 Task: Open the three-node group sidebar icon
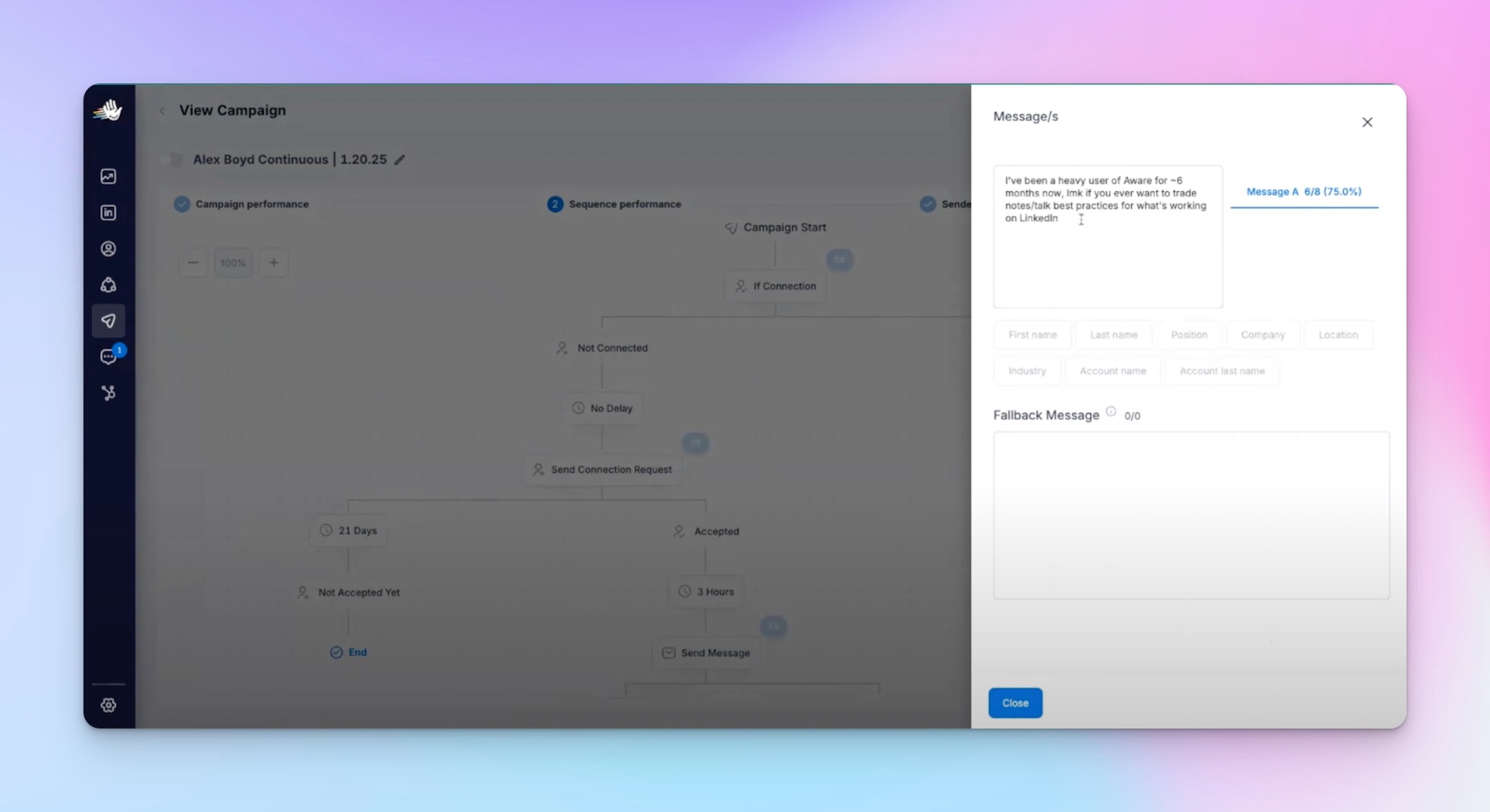tap(109, 285)
